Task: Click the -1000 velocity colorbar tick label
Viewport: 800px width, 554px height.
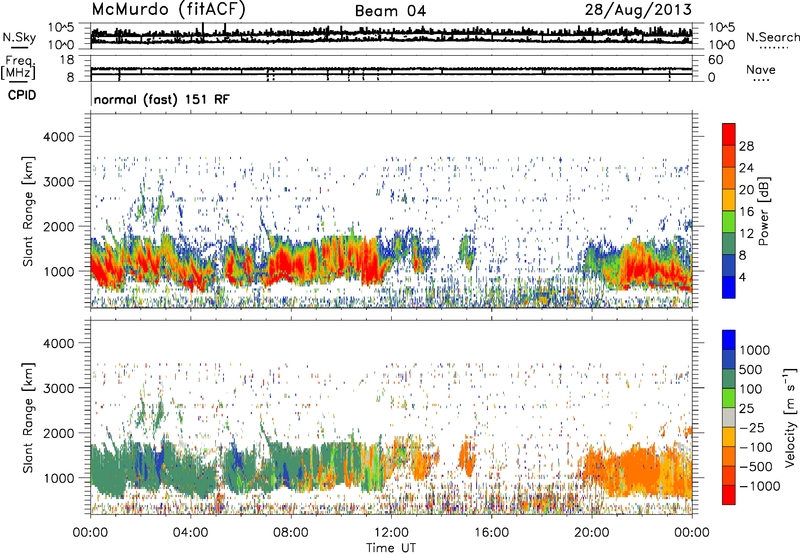Action: (760, 486)
